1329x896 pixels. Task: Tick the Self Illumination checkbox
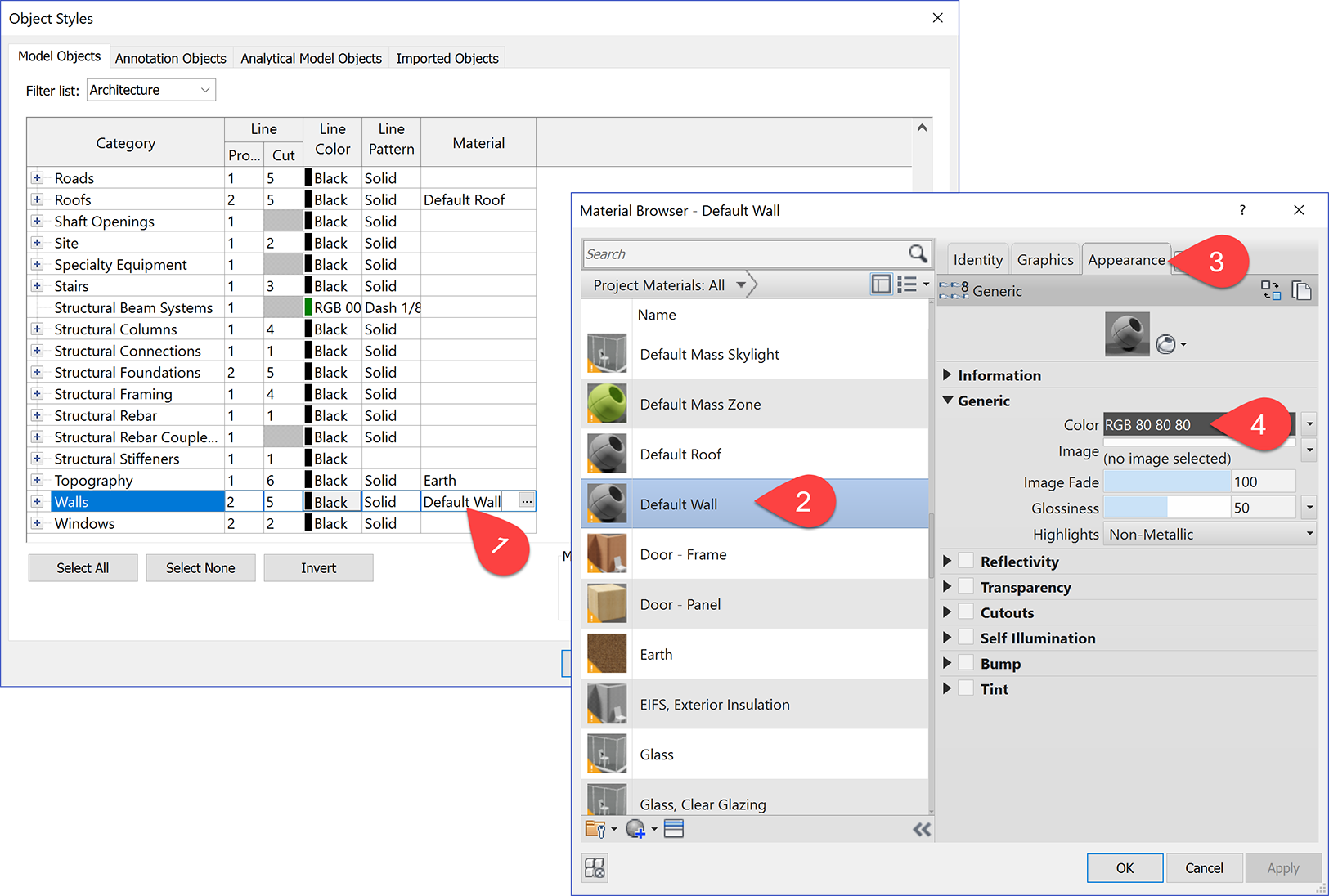(x=966, y=638)
